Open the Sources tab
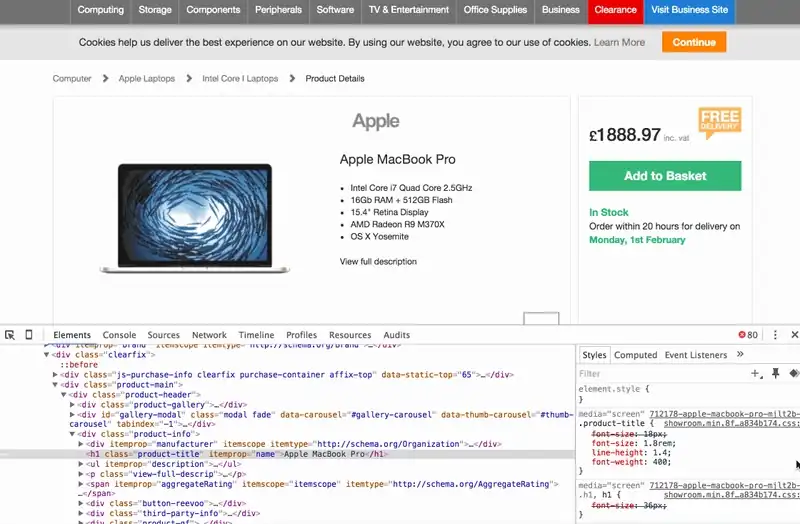 tap(164, 335)
